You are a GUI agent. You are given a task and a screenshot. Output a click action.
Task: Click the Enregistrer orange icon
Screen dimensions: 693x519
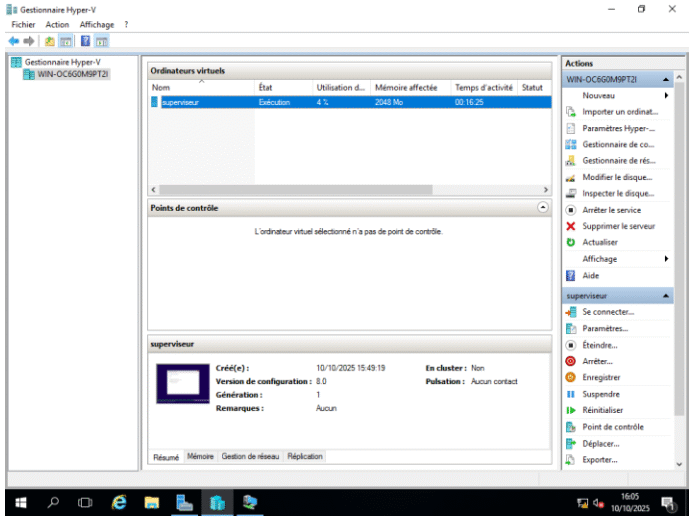tap(571, 378)
